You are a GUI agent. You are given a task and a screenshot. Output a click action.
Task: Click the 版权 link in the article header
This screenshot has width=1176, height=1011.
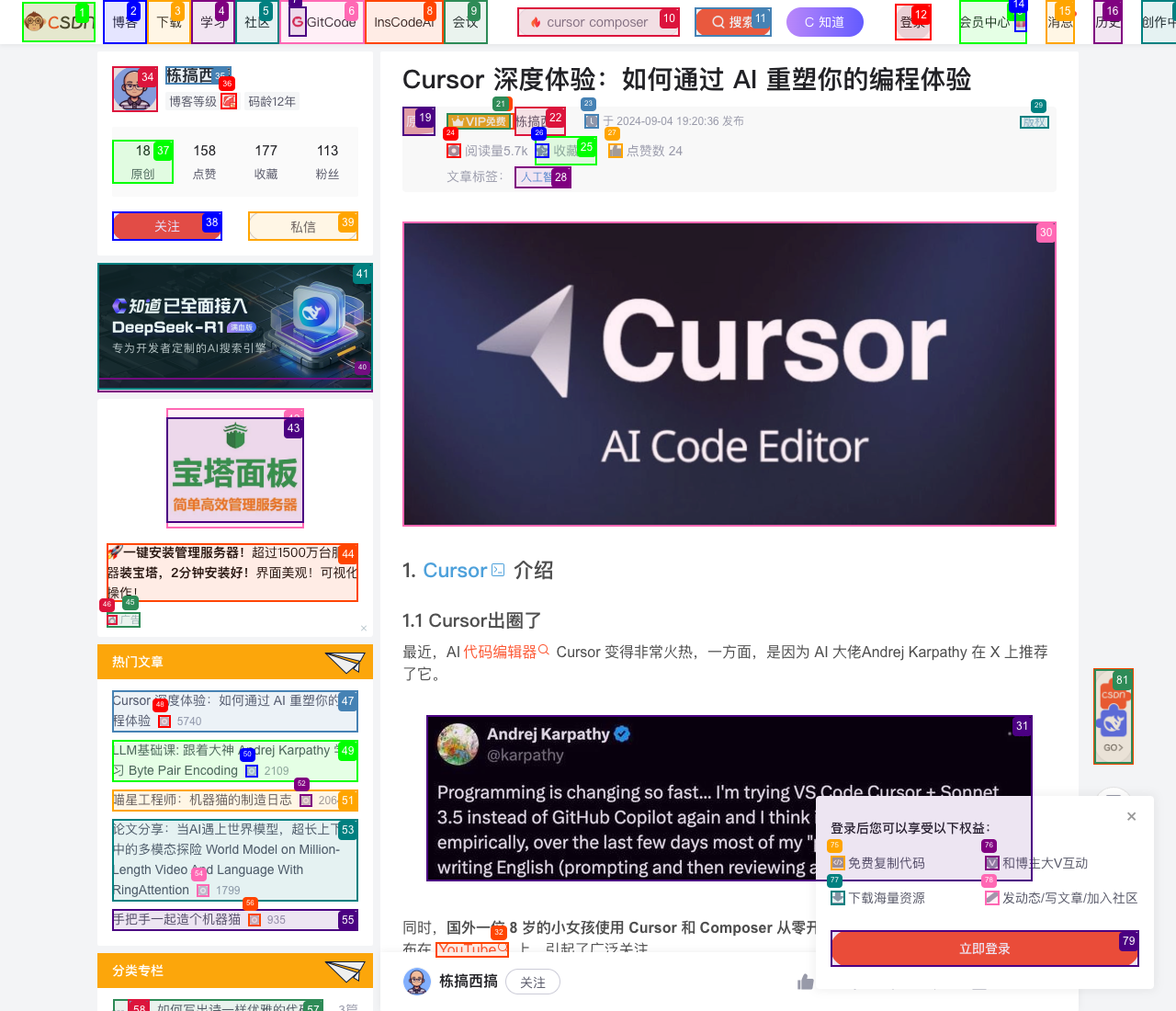[x=1035, y=121]
